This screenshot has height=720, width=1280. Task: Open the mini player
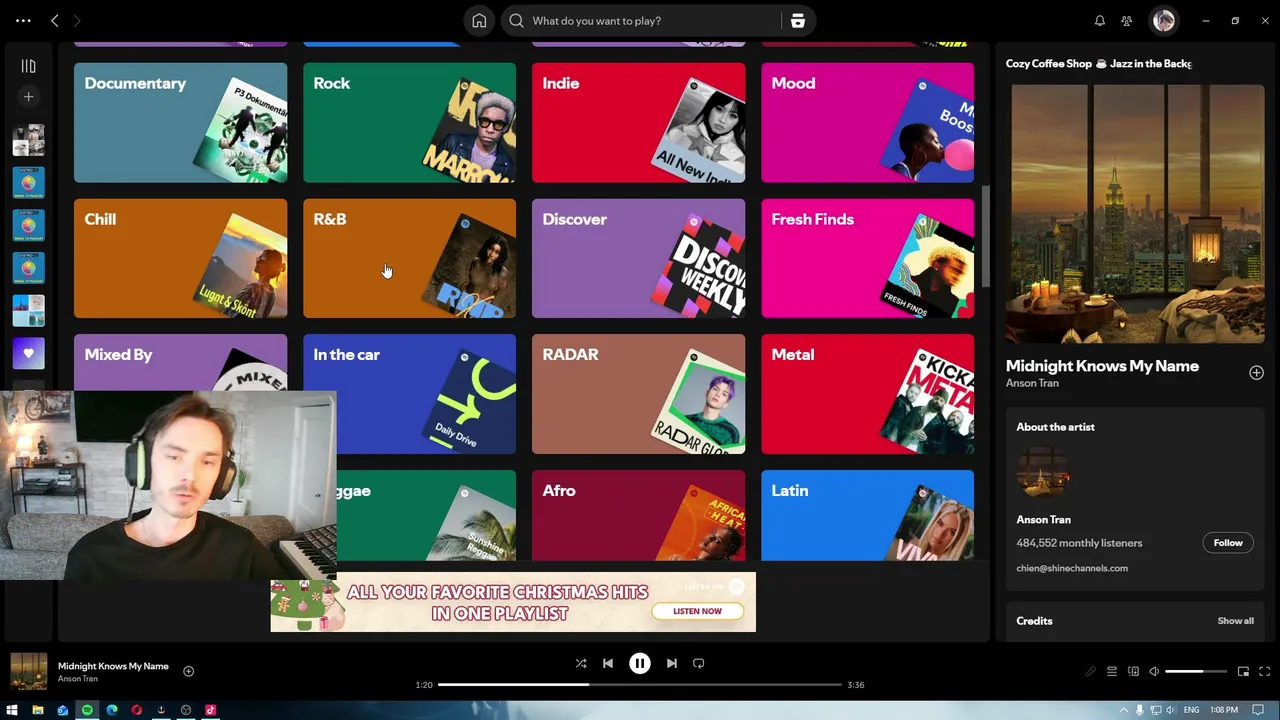pos(1243,672)
